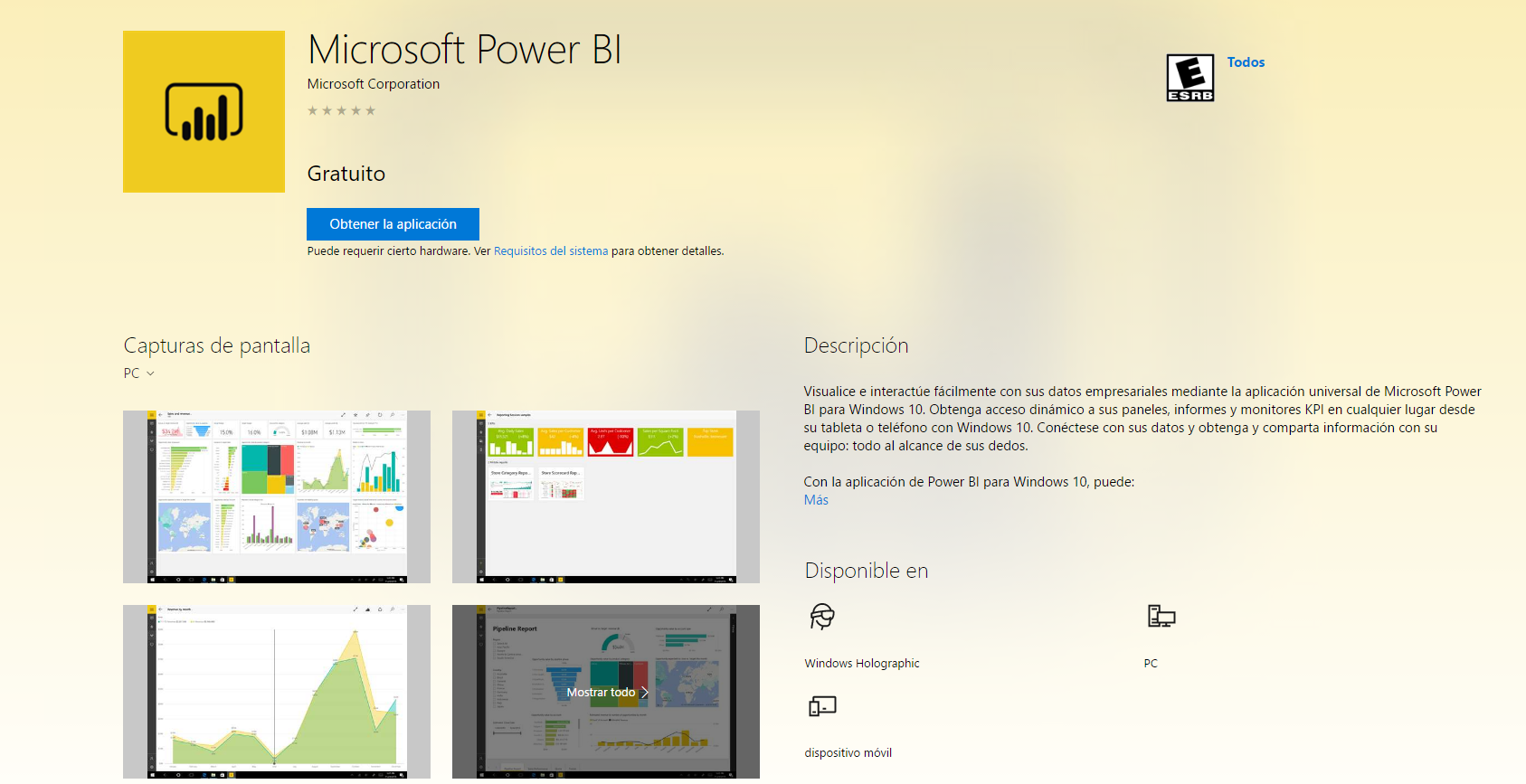Click the Todos rating link
The width and height of the screenshot is (1526, 784).
click(x=1246, y=62)
